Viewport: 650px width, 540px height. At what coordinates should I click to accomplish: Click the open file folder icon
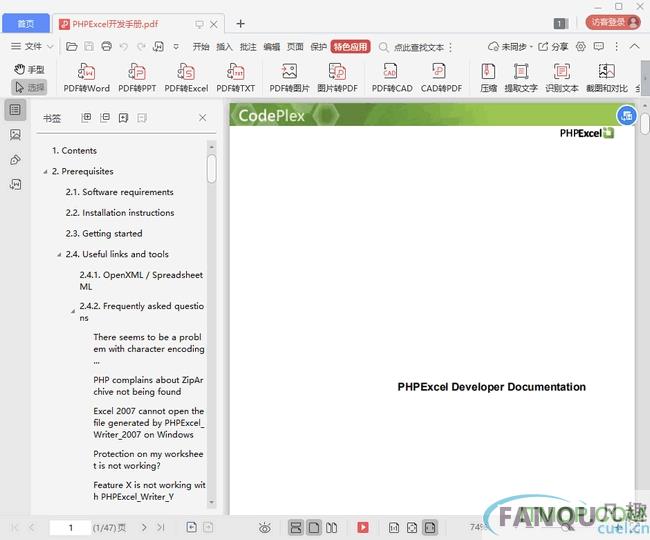[x=72, y=46]
